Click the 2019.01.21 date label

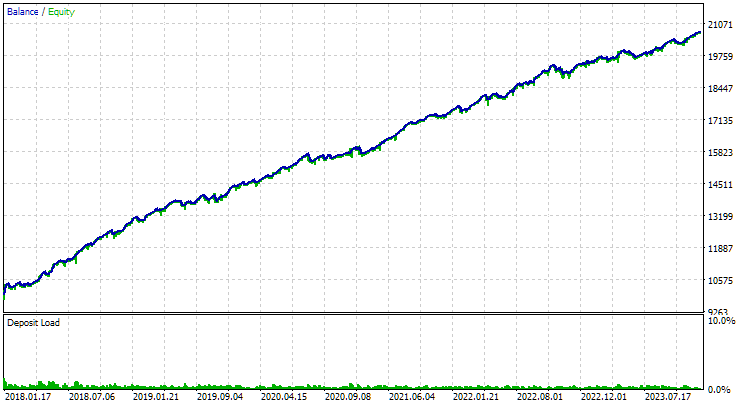(156, 396)
